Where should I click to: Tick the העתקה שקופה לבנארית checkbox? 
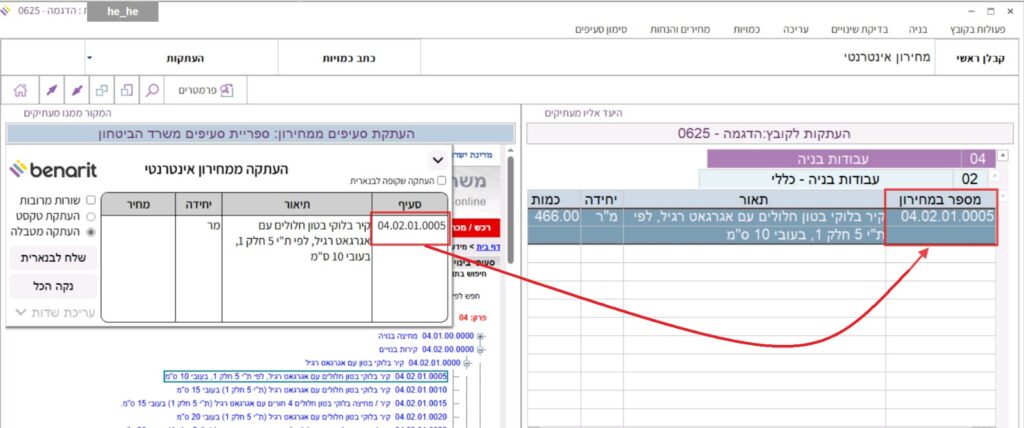[441, 181]
